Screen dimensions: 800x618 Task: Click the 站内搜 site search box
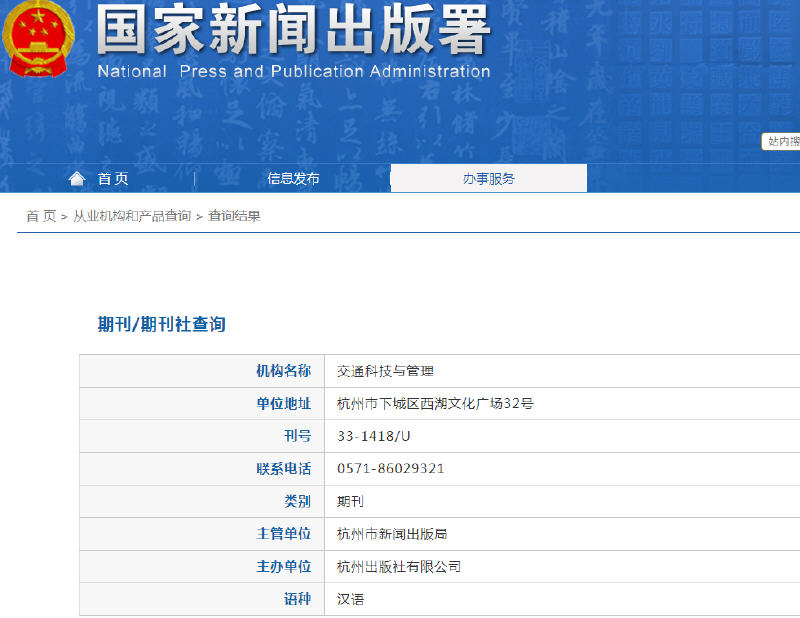(x=781, y=141)
